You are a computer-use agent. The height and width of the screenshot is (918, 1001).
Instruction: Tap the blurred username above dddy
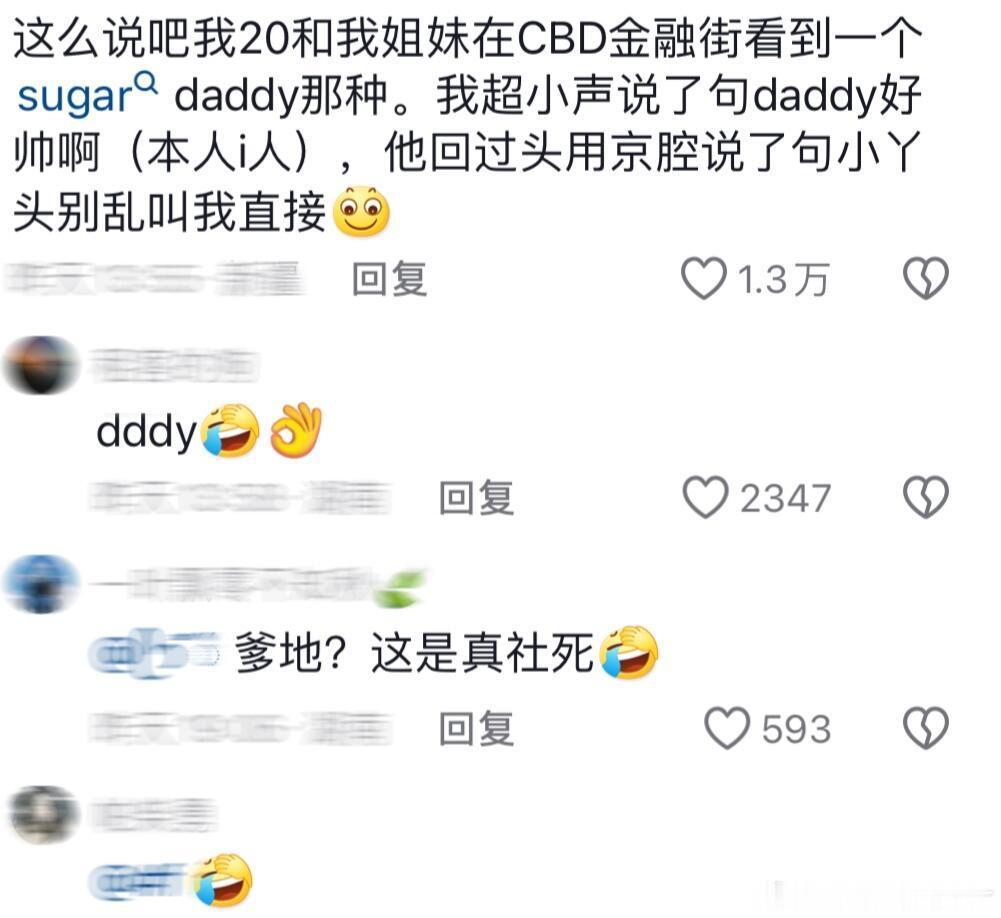pyautogui.click(x=174, y=365)
